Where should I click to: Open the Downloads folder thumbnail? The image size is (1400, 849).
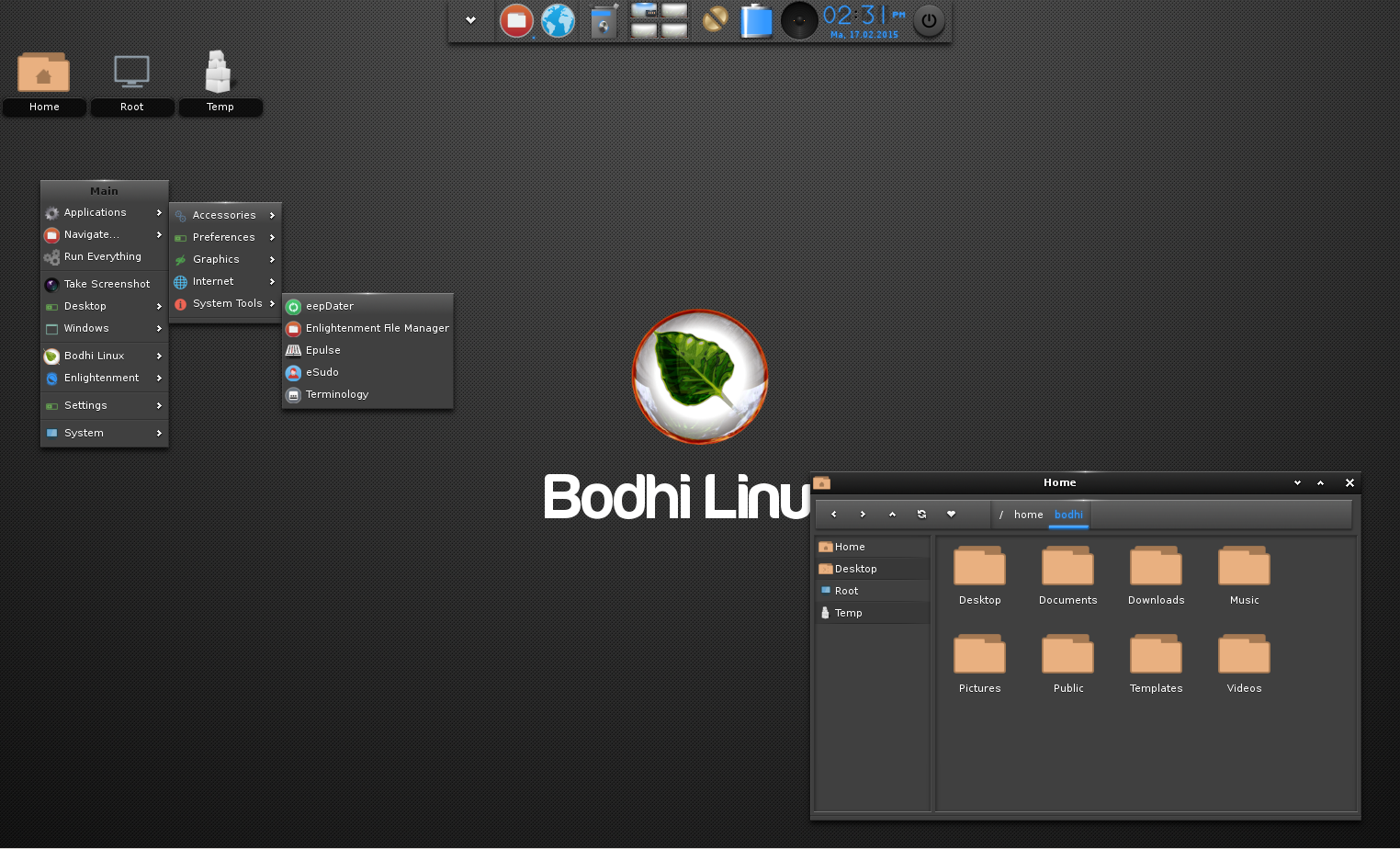point(1156,567)
